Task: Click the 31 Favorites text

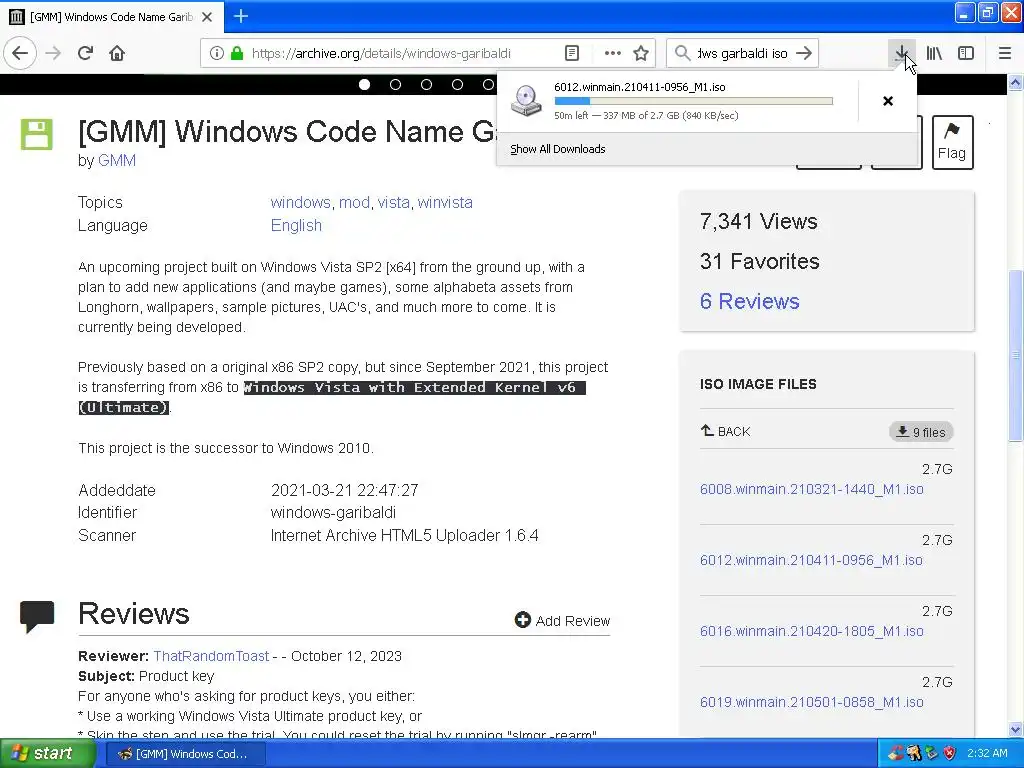Action: (760, 261)
